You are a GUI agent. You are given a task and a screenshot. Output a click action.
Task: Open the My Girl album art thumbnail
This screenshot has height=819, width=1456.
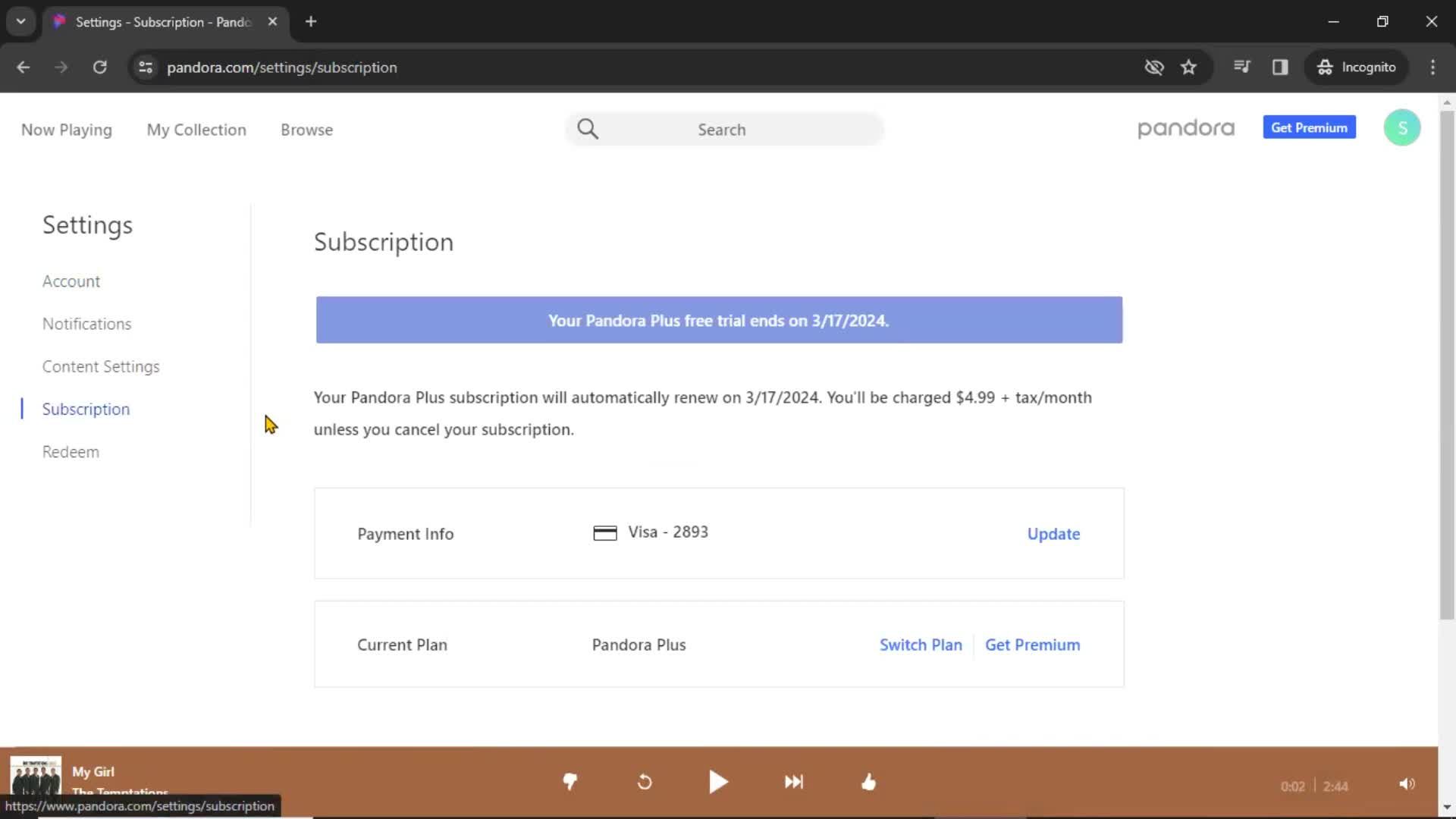point(36,778)
